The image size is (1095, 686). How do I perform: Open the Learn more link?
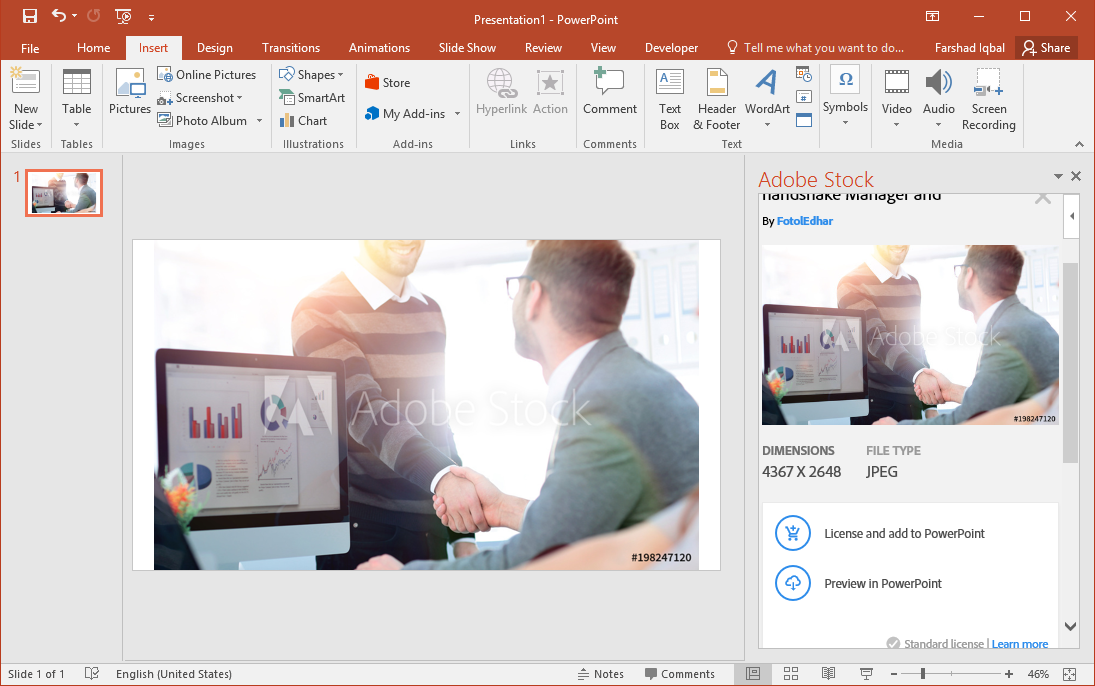click(x=1020, y=644)
